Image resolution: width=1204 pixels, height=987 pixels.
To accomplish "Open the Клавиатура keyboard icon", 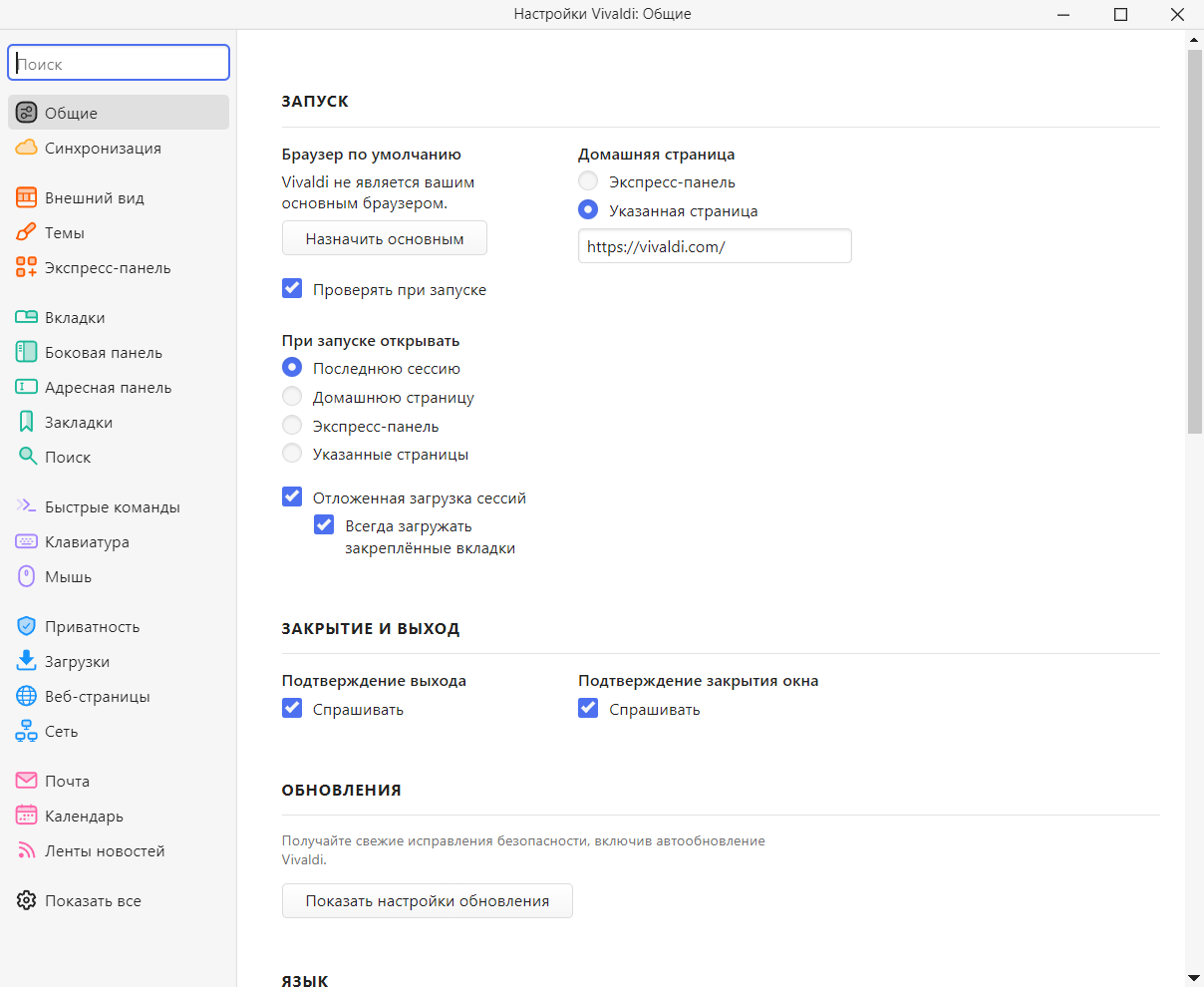I will tap(27, 541).
